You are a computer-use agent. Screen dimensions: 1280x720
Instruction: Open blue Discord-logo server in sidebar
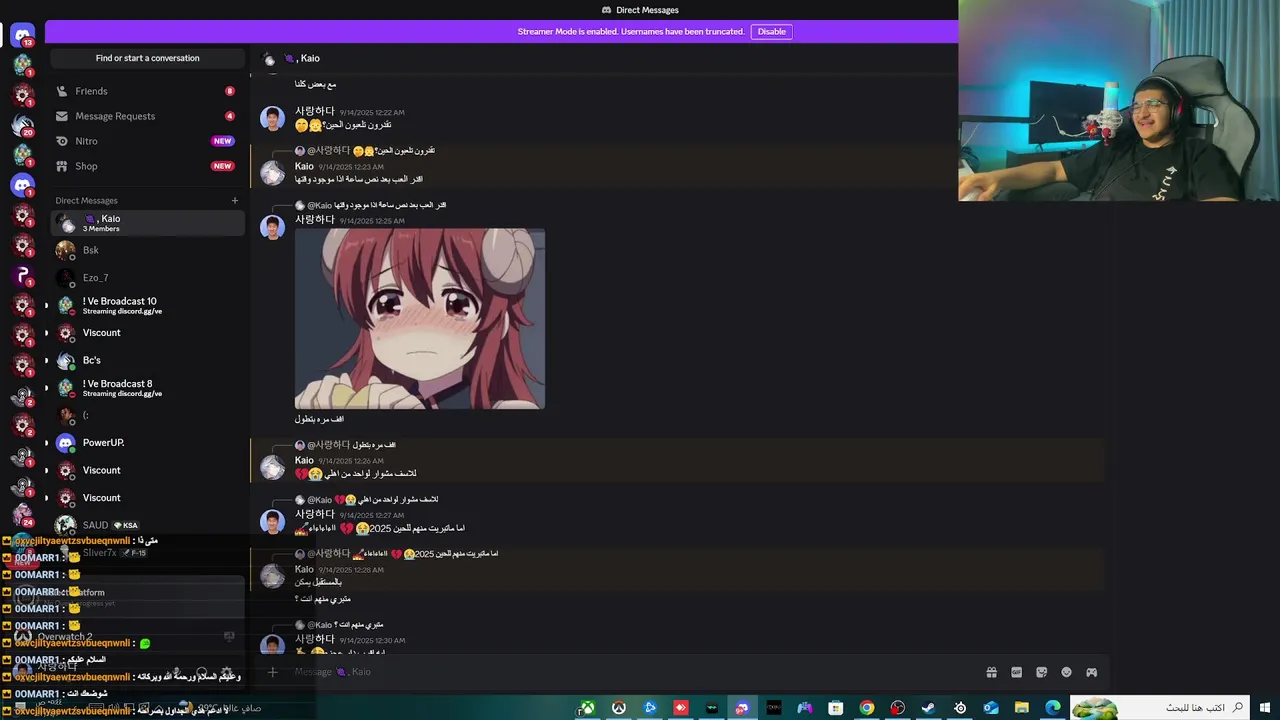pos(22,185)
